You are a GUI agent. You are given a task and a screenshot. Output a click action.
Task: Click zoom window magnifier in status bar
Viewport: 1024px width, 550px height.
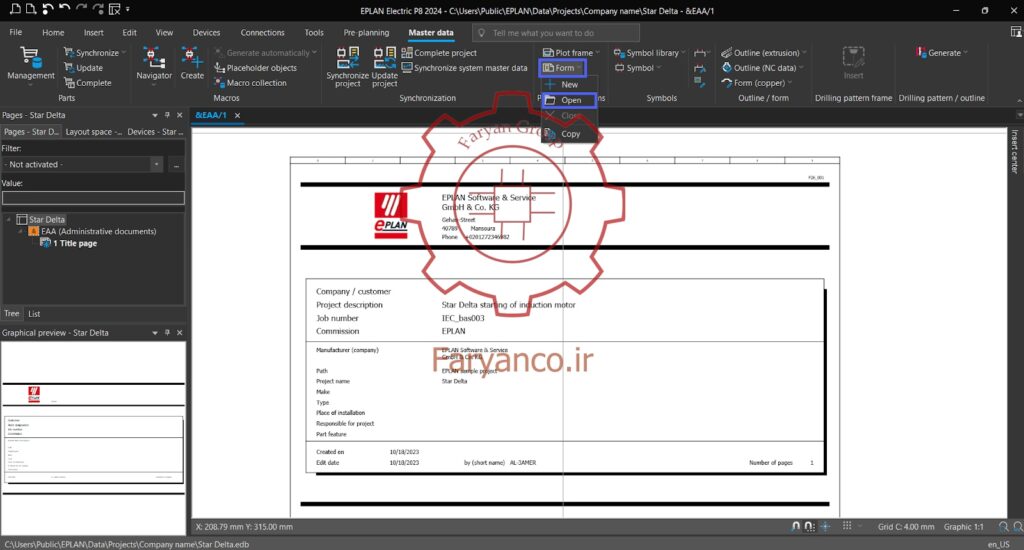click(x=1004, y=526)
